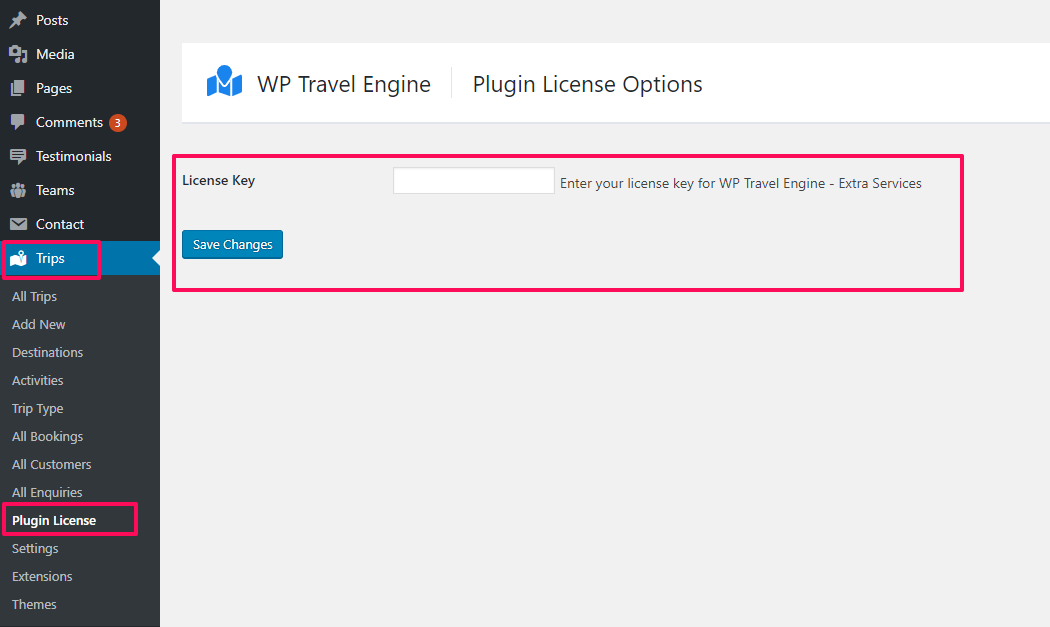Image resolution: width=1050 pixels, height=627 pixels.
Task: Open the Media library icon
Action: 18,54
